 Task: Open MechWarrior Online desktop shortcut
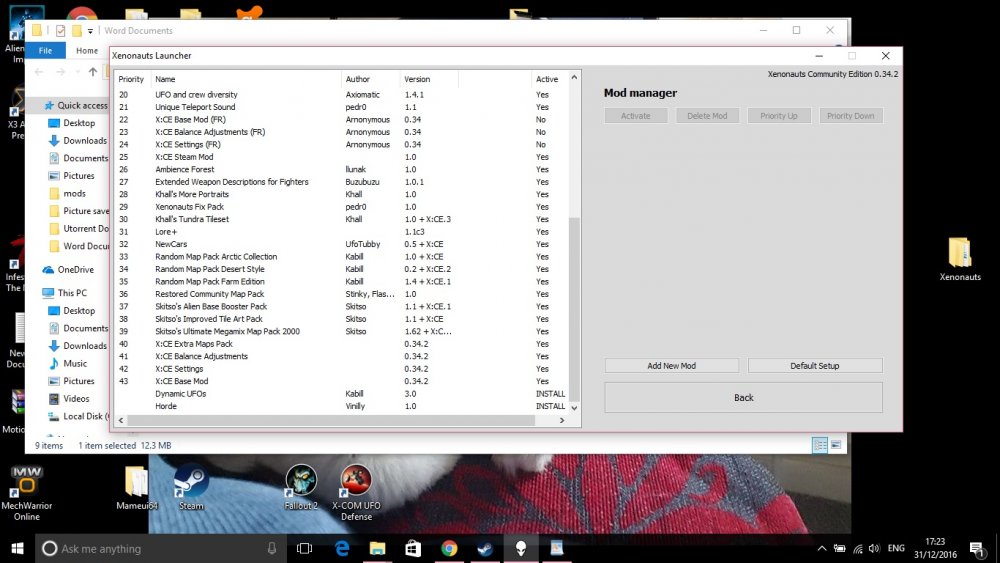click(26, 493)
